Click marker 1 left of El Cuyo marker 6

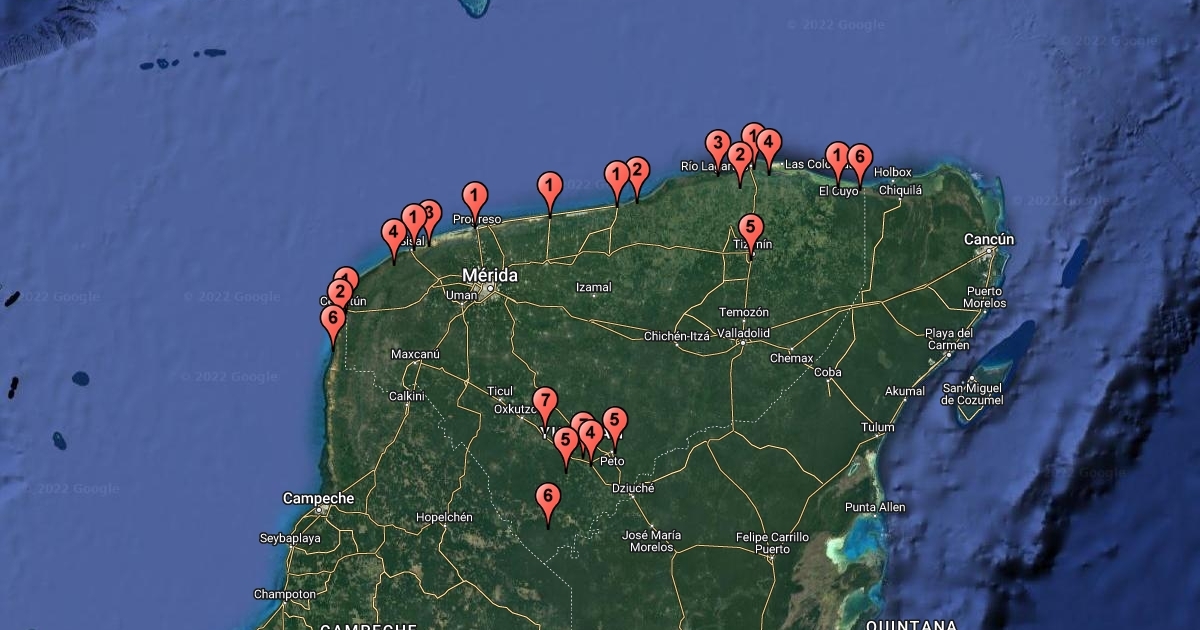(x=838, y=156)
